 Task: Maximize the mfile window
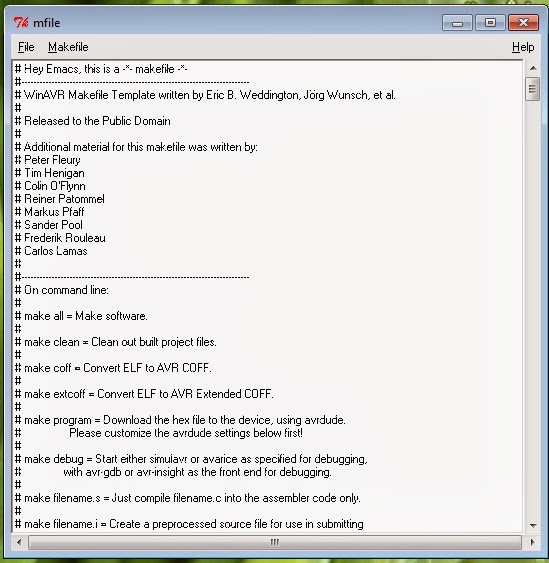pos(490,23)
